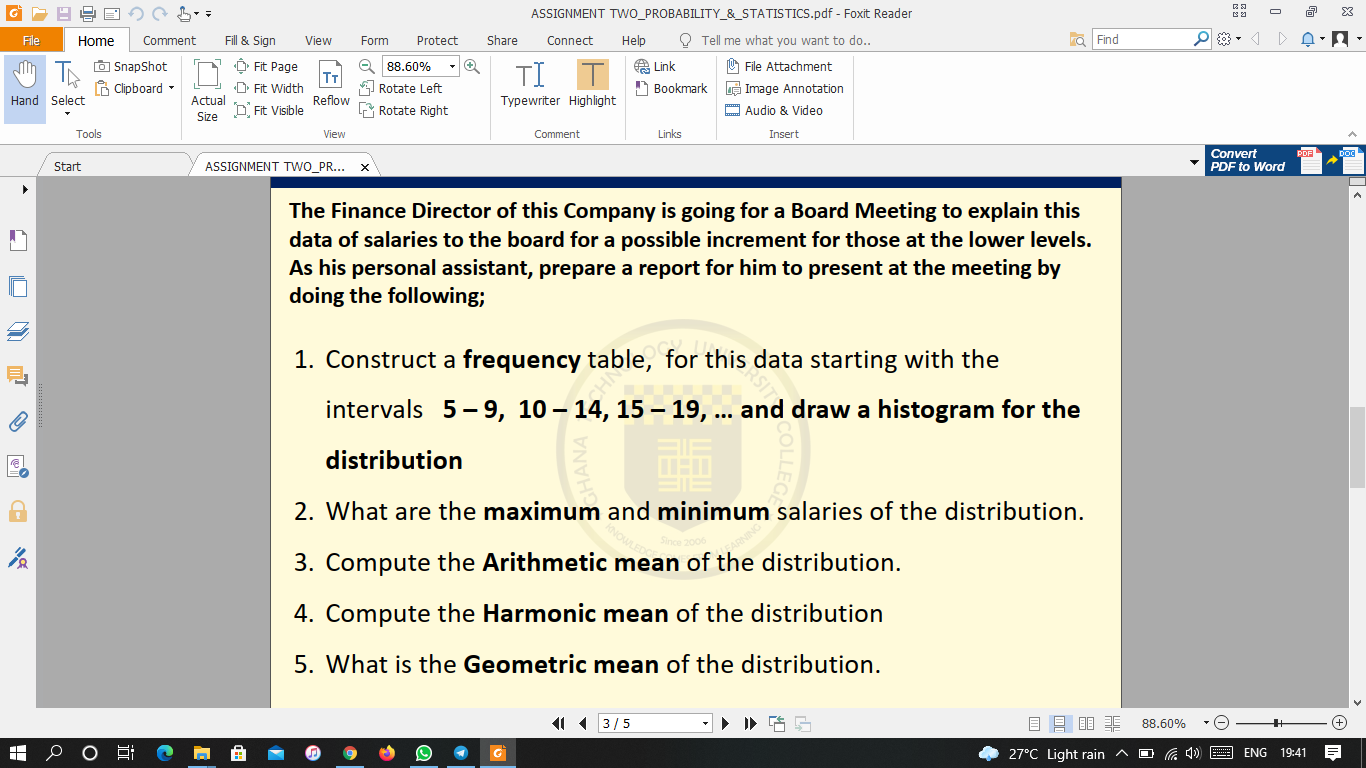Switch to Facing pages view mode
Screen dimensions: 1366x768
(x=1087, y=723)
